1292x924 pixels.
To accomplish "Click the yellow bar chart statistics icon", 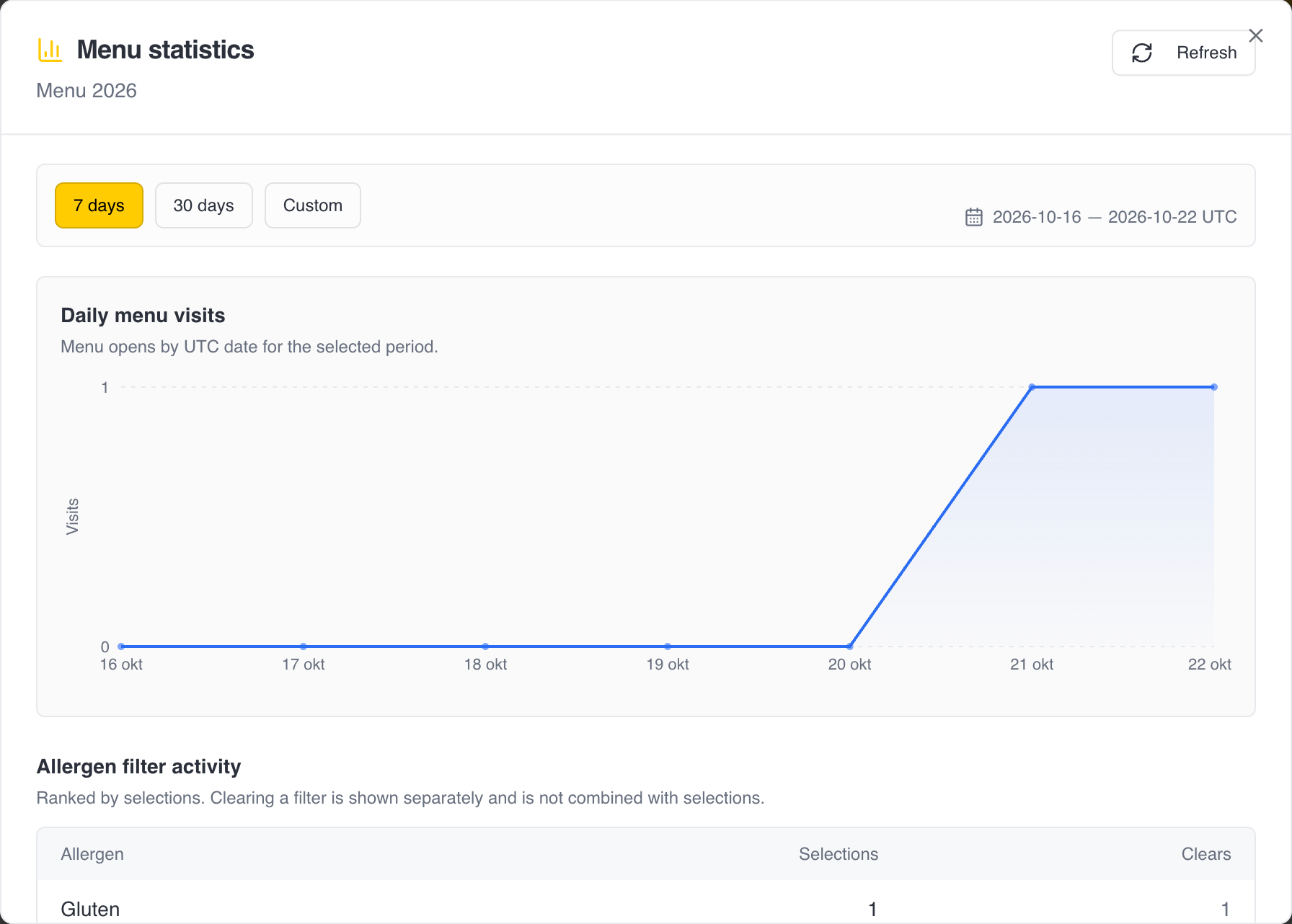I will pos(49,49).
